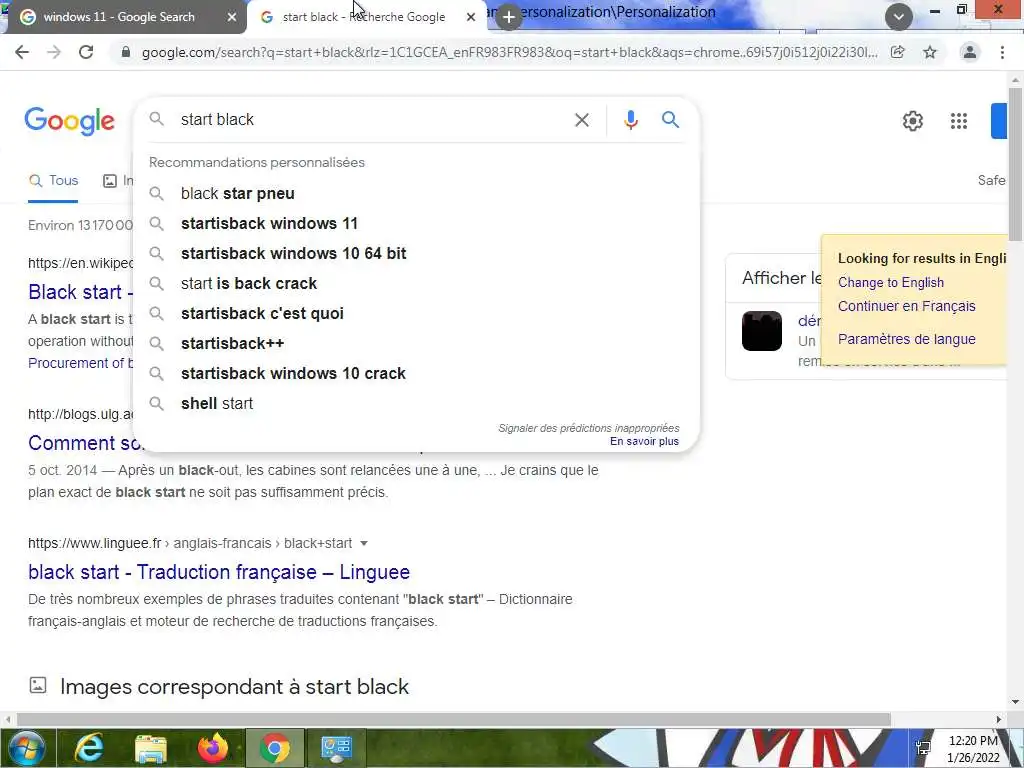Click the address bar URL
Viewport: 1024px width, 768px height.
click(x=509, y=52)
